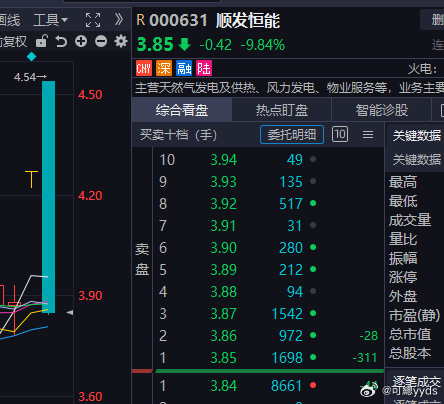Switch to the 智能诊股 tab
This screenshot has width=444, height=404.
pos(382,110)
